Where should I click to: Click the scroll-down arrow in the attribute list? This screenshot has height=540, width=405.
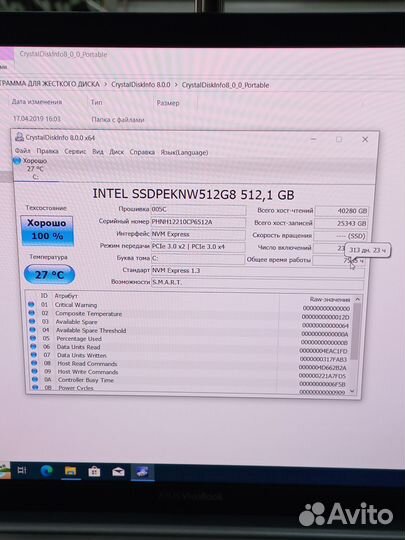352,391
